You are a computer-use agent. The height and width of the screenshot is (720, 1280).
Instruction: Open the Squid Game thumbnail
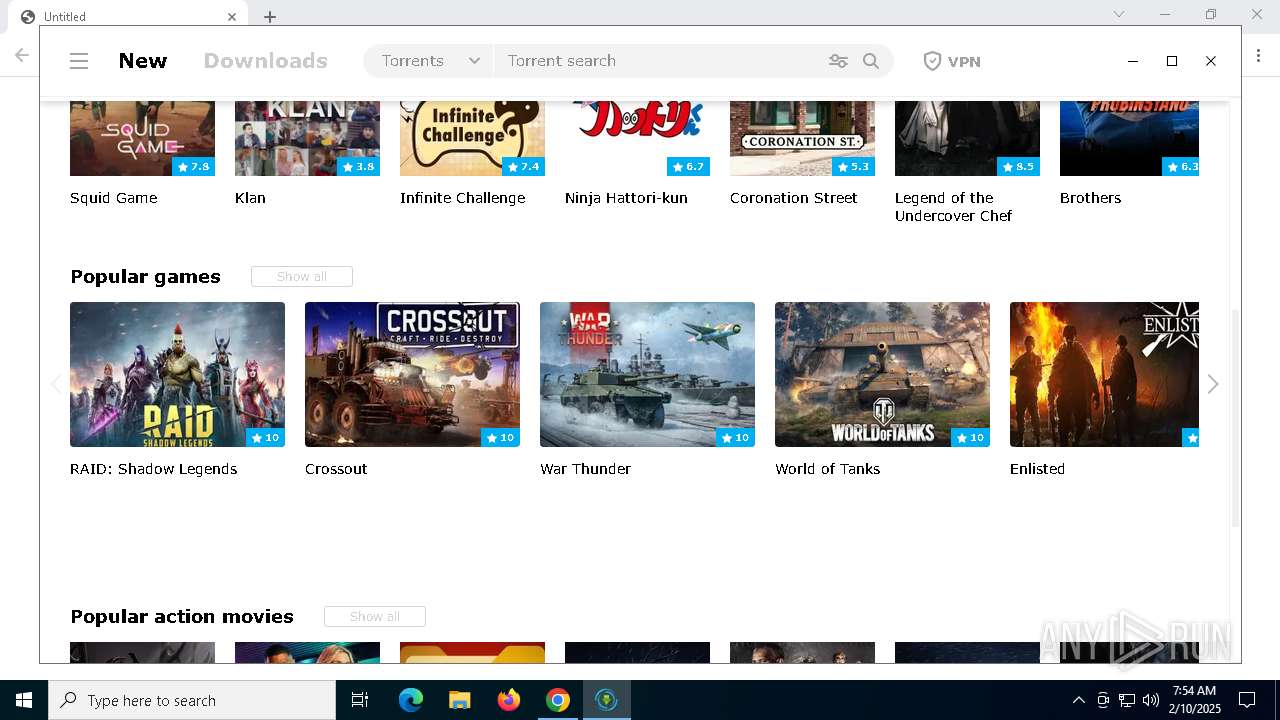[x=142, y=138]
